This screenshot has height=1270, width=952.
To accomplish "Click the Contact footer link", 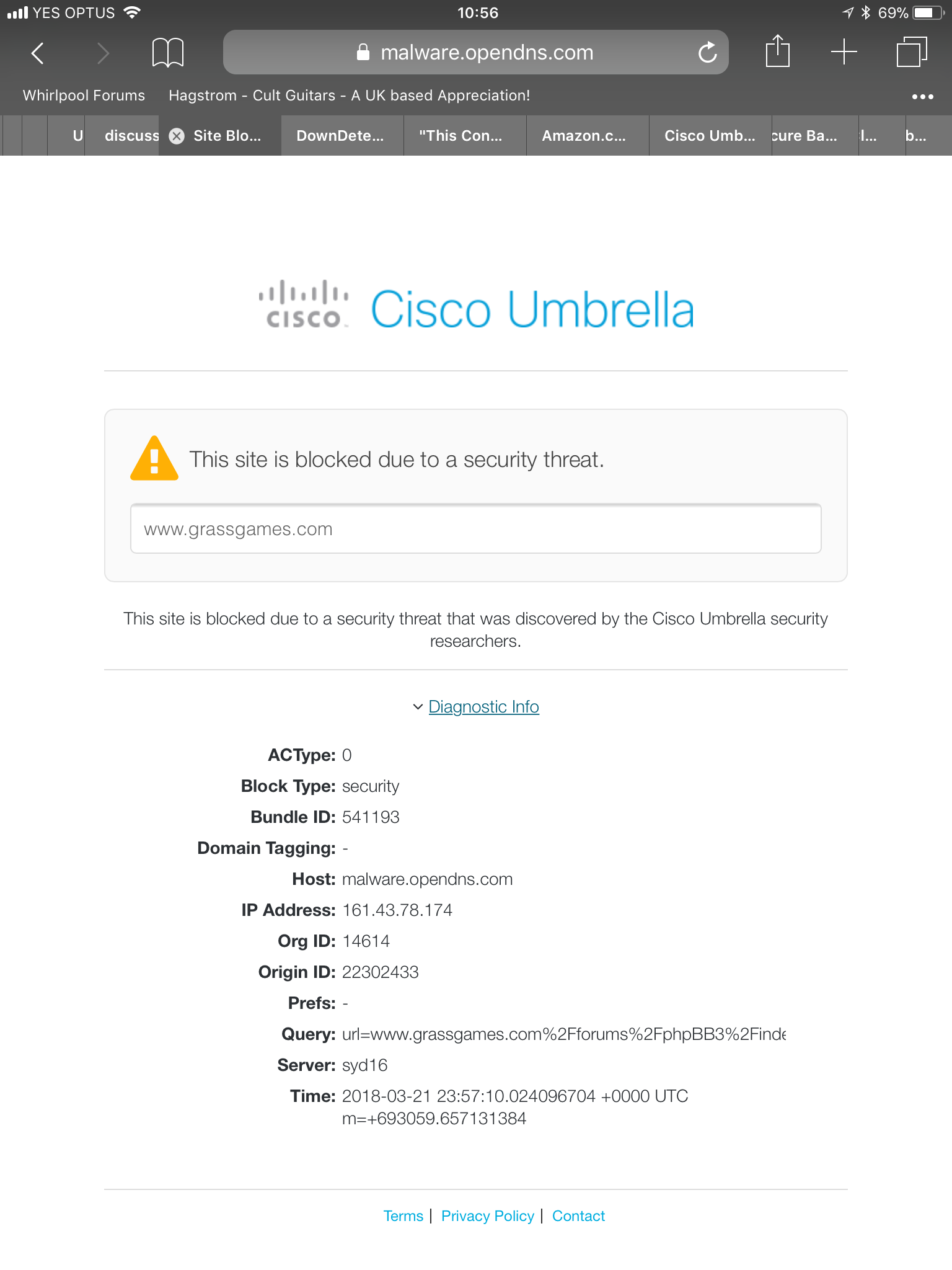I will 578,1216.
